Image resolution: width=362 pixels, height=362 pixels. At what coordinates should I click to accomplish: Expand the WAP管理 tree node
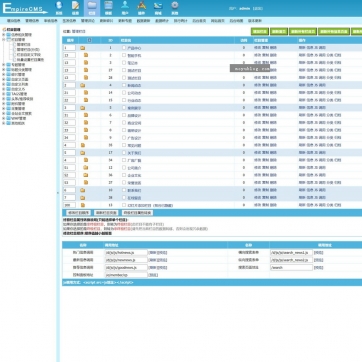(x=4, y=118)
